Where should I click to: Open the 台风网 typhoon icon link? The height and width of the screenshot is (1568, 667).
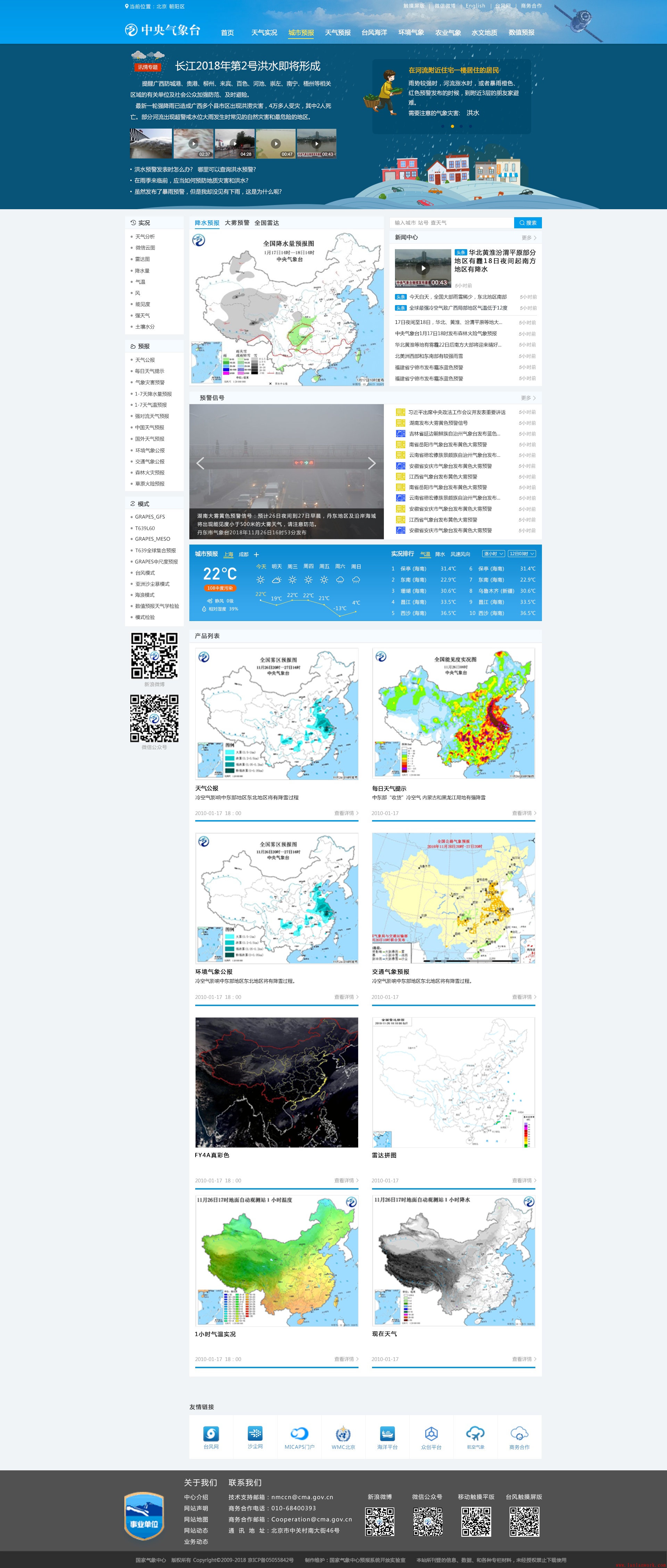211,1434
